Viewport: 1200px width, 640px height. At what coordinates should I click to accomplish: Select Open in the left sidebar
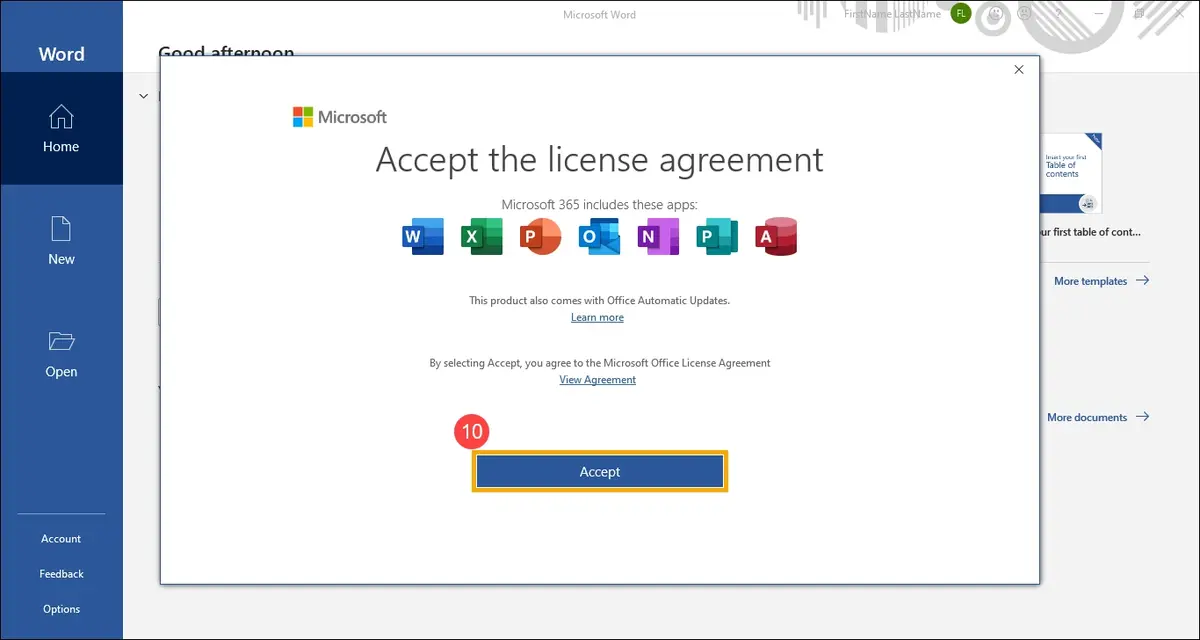pos(61,354)
